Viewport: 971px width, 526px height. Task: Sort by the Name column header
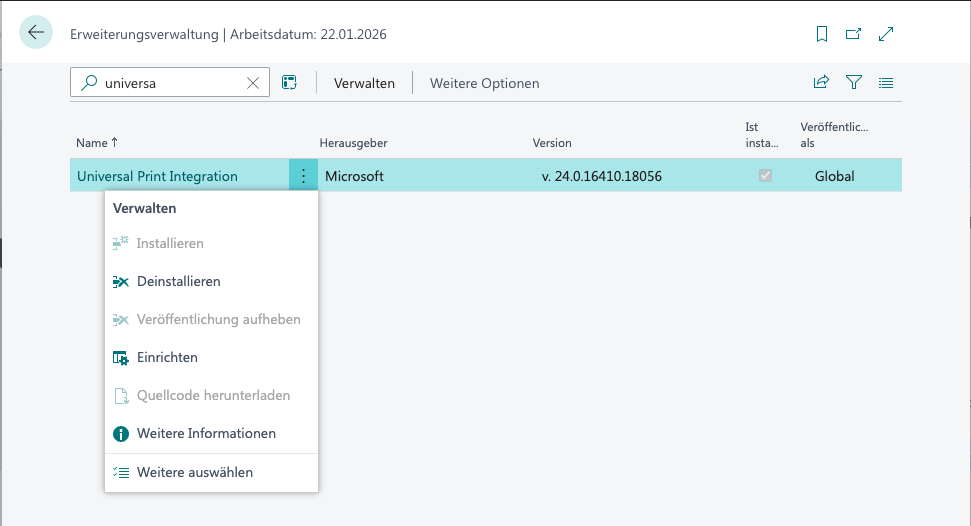[x=97, y=142]
